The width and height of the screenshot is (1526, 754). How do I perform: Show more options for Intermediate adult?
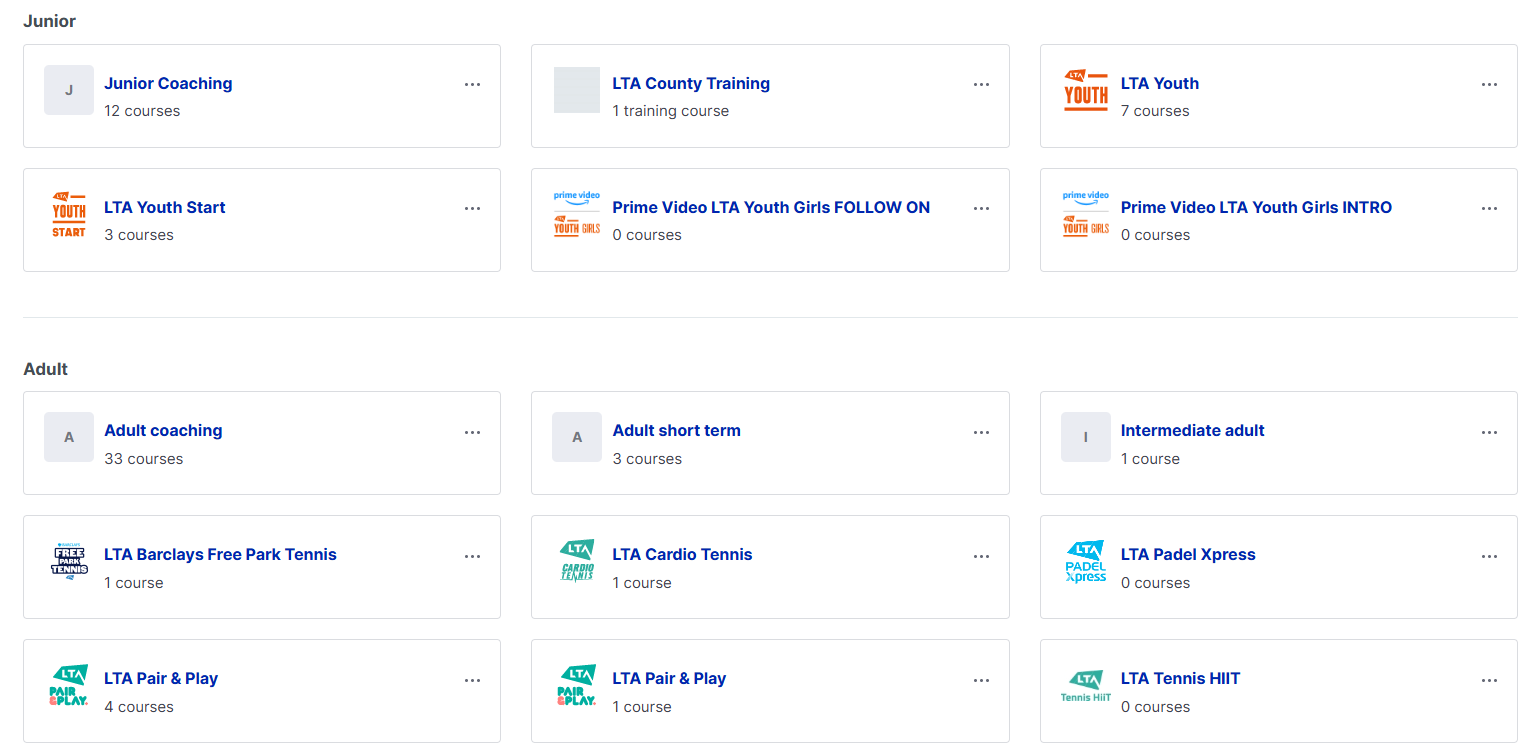point(1489,432)
